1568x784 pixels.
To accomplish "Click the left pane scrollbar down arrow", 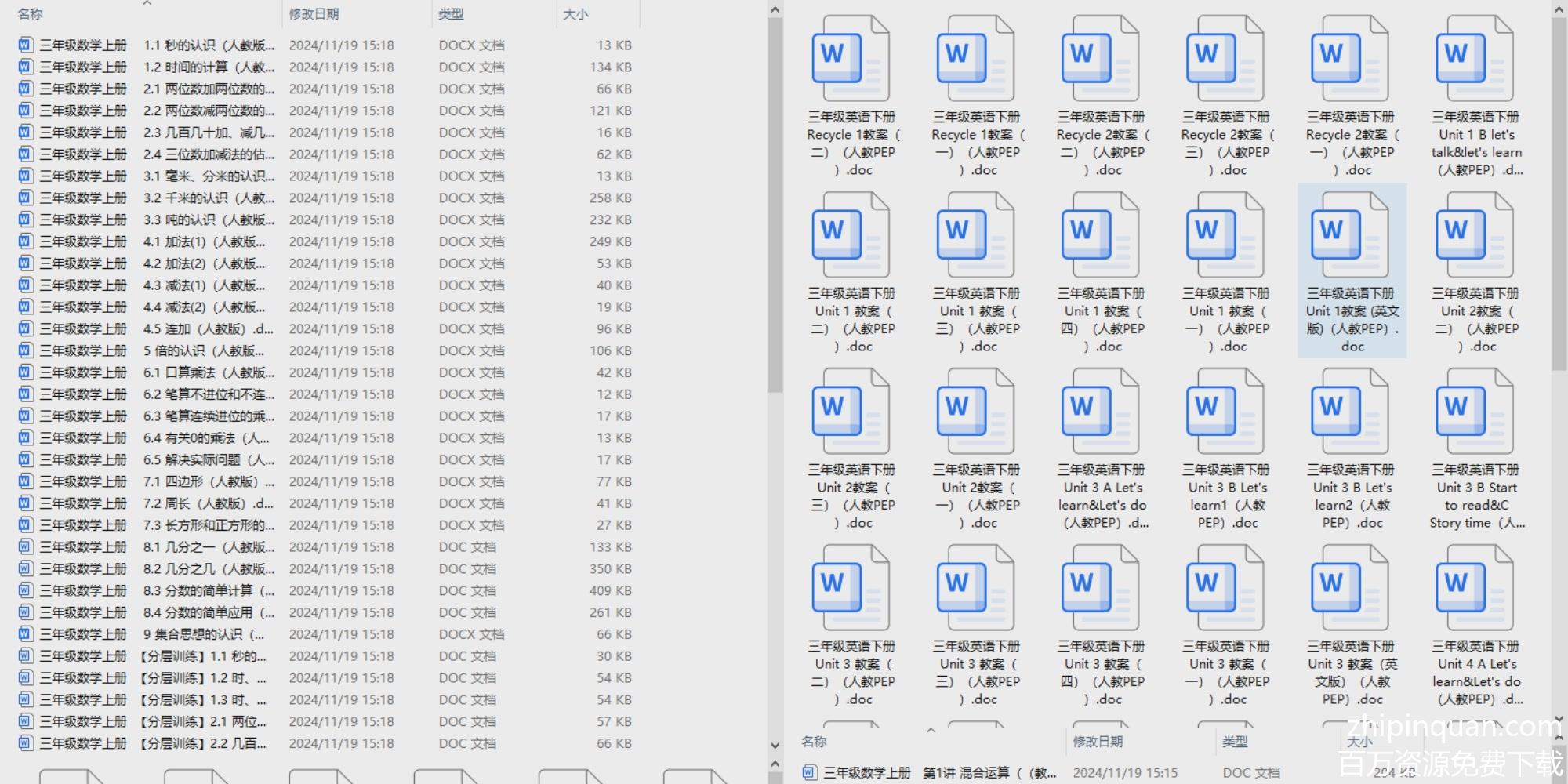I will (775, 746).
